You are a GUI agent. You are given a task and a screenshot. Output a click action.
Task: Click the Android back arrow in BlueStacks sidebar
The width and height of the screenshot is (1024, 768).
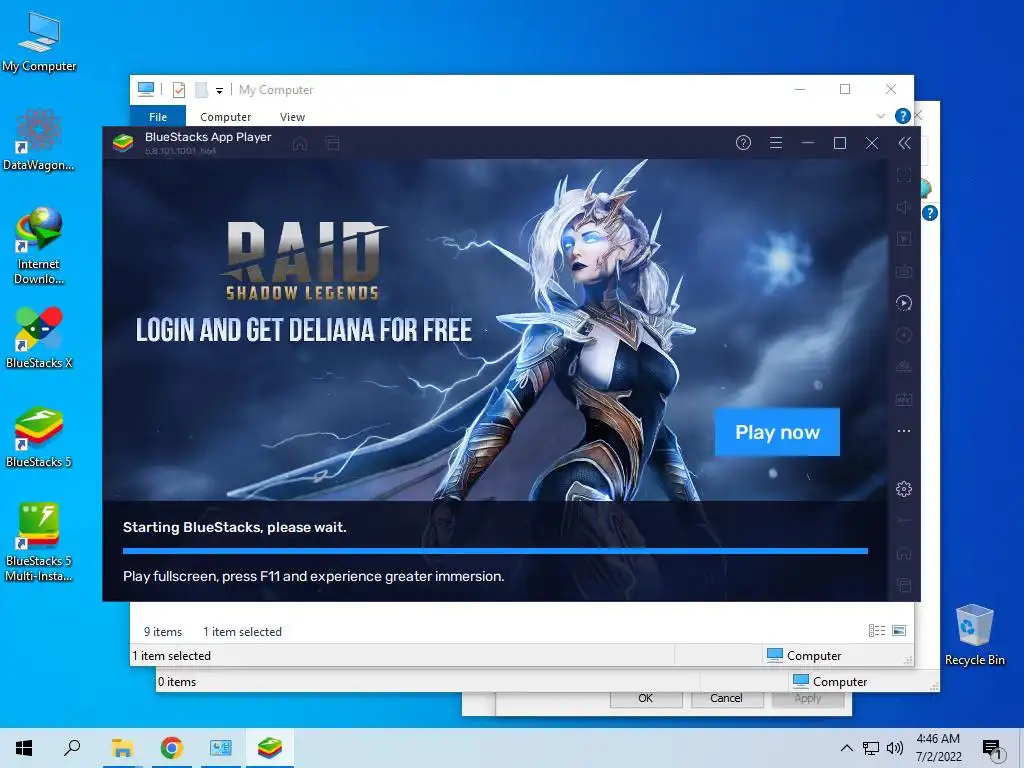[x=904, y=521]
